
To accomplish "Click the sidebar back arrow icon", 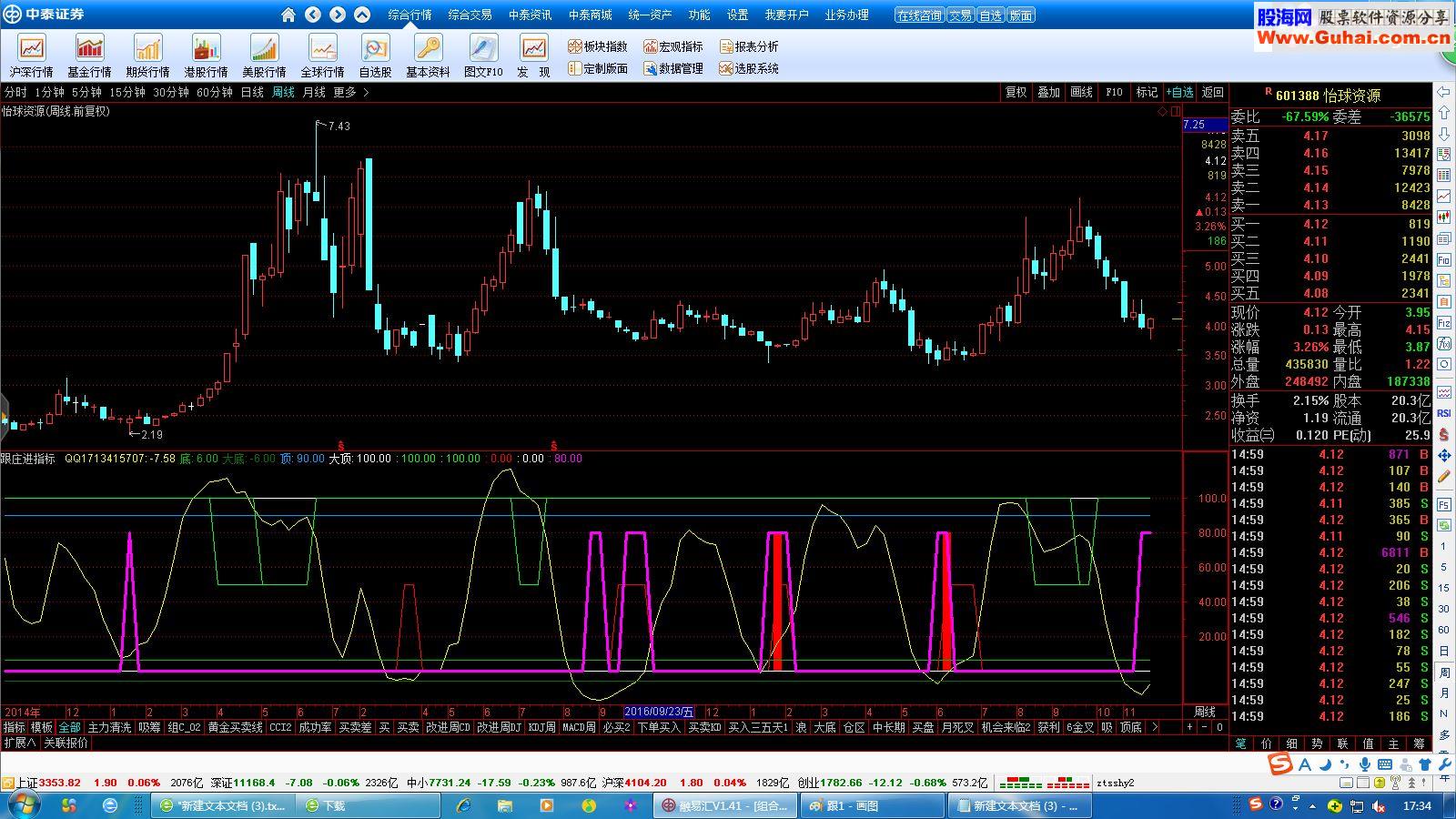I will click(x=1444, y=92).
